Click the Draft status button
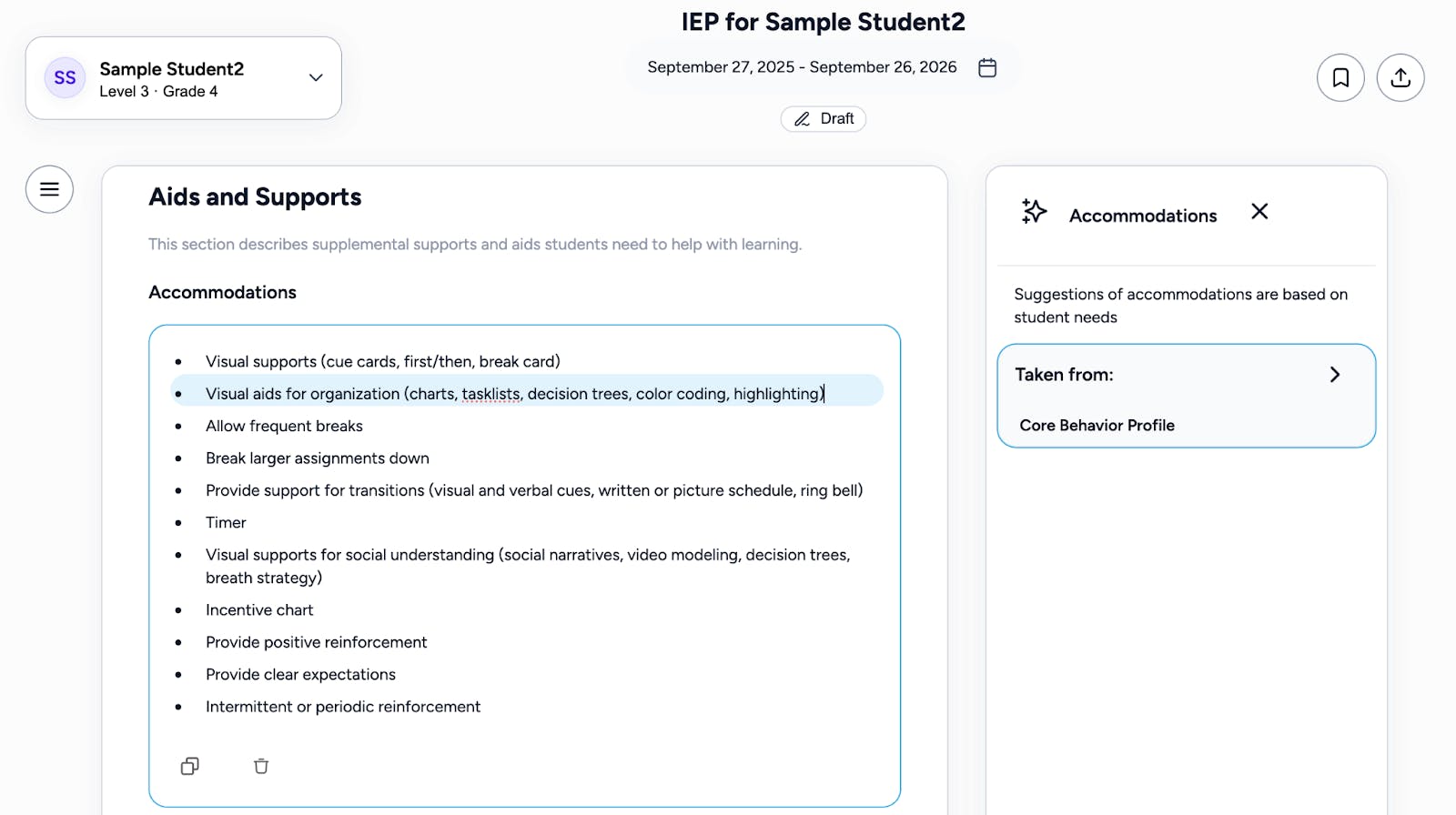 coord(824,119)
